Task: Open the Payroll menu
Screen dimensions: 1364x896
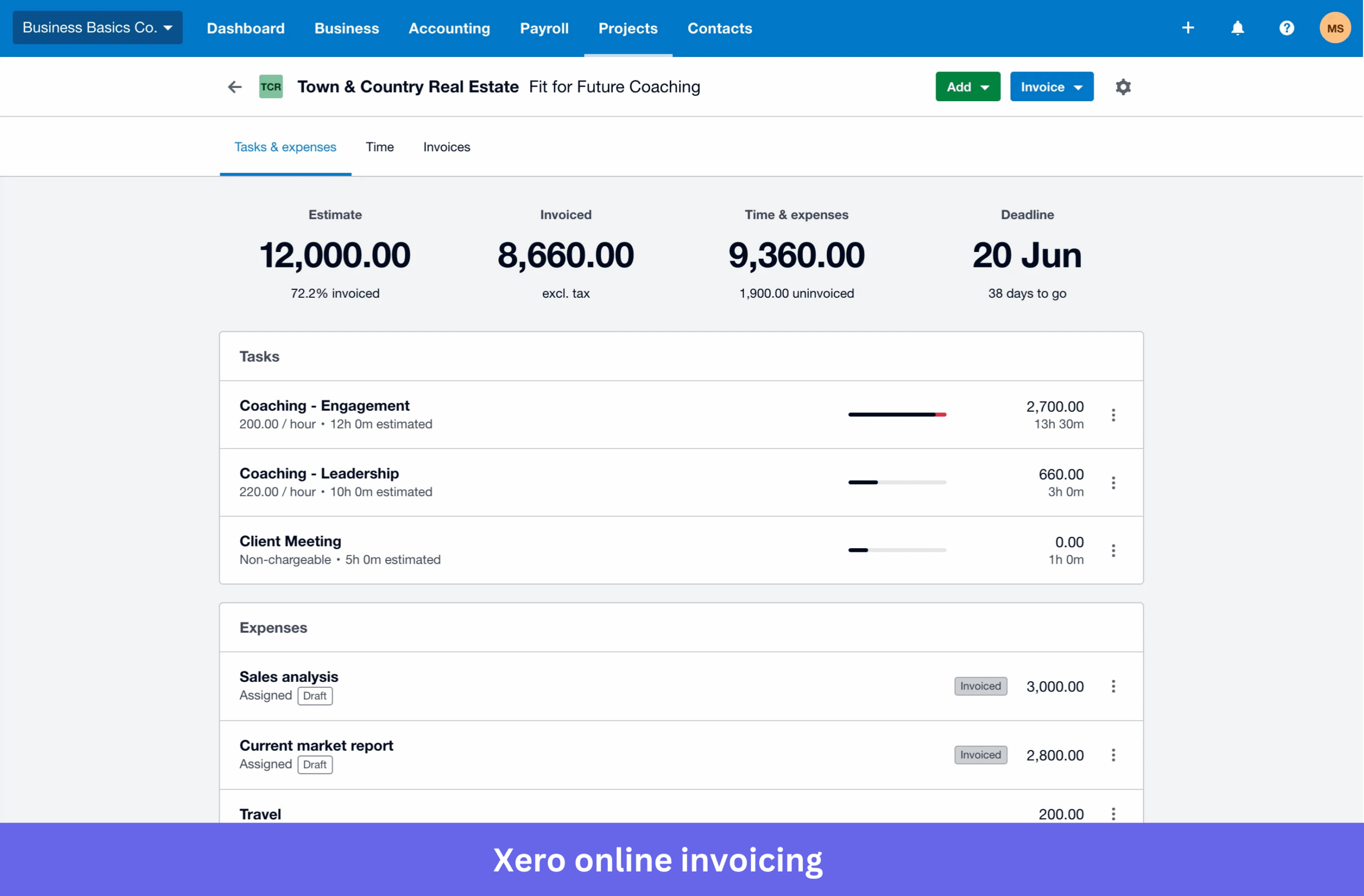Action: [x=544, y=28]
